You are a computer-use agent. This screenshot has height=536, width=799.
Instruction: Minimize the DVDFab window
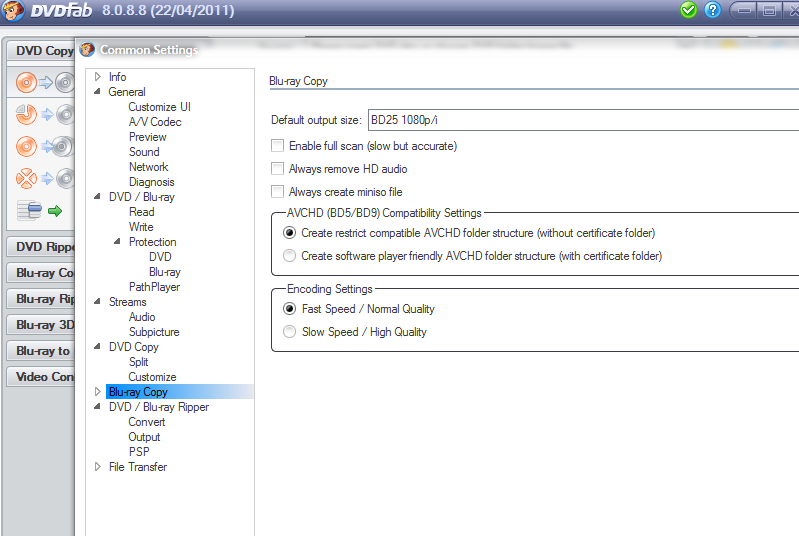pos(744,10)
